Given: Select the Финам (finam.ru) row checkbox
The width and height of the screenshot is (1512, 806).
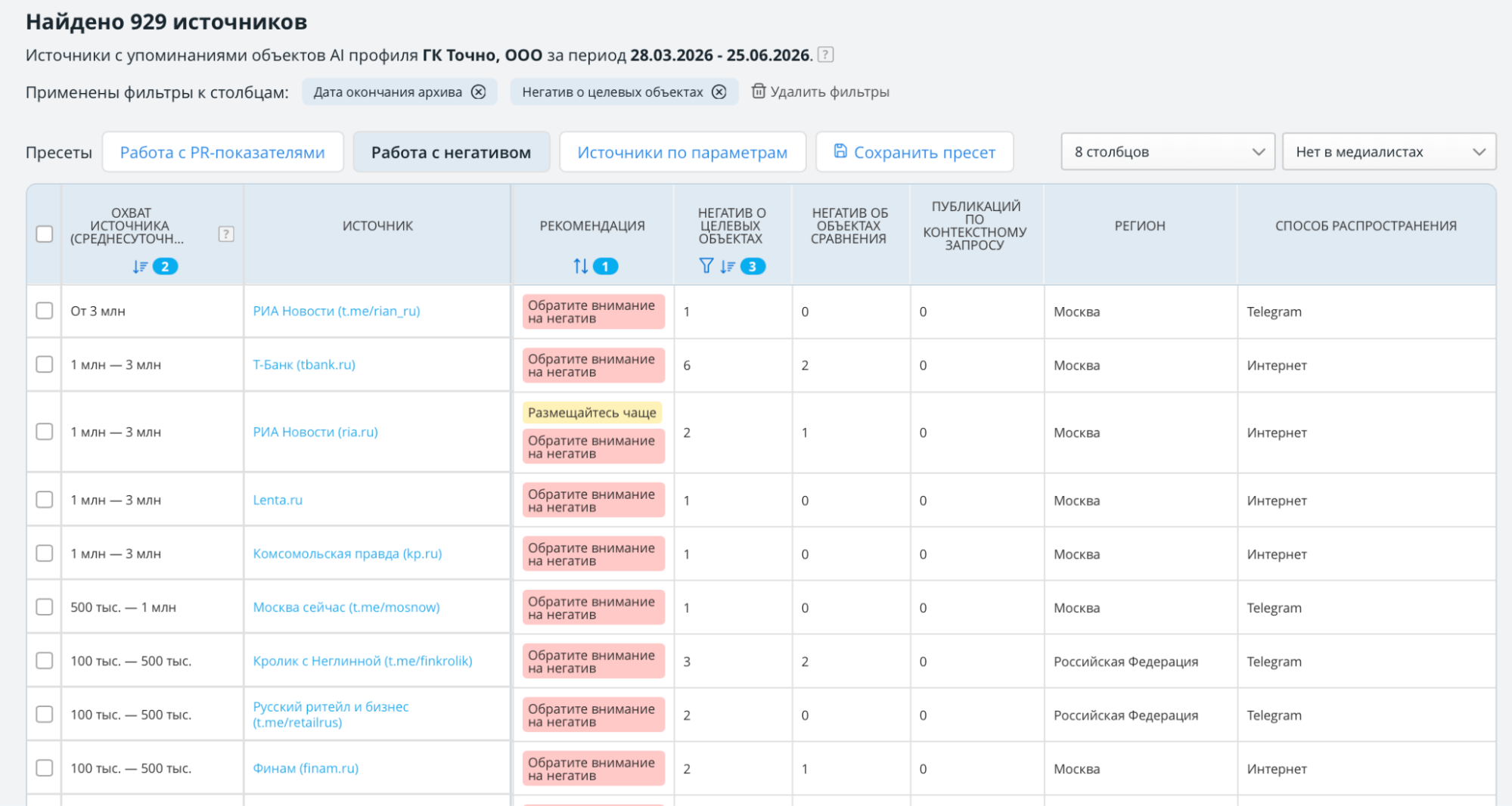Looking at the screenshot, I should [45, 768].
